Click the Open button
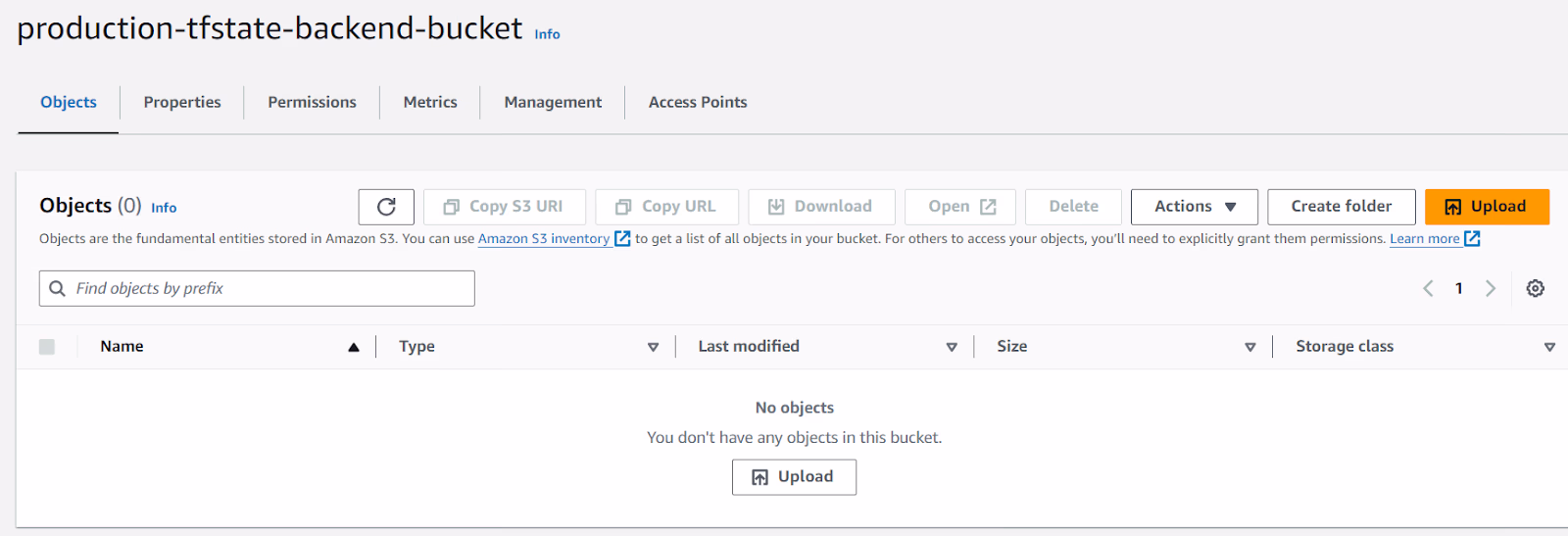This screenshot has width=1568, height=536. (x=960, y=207)
